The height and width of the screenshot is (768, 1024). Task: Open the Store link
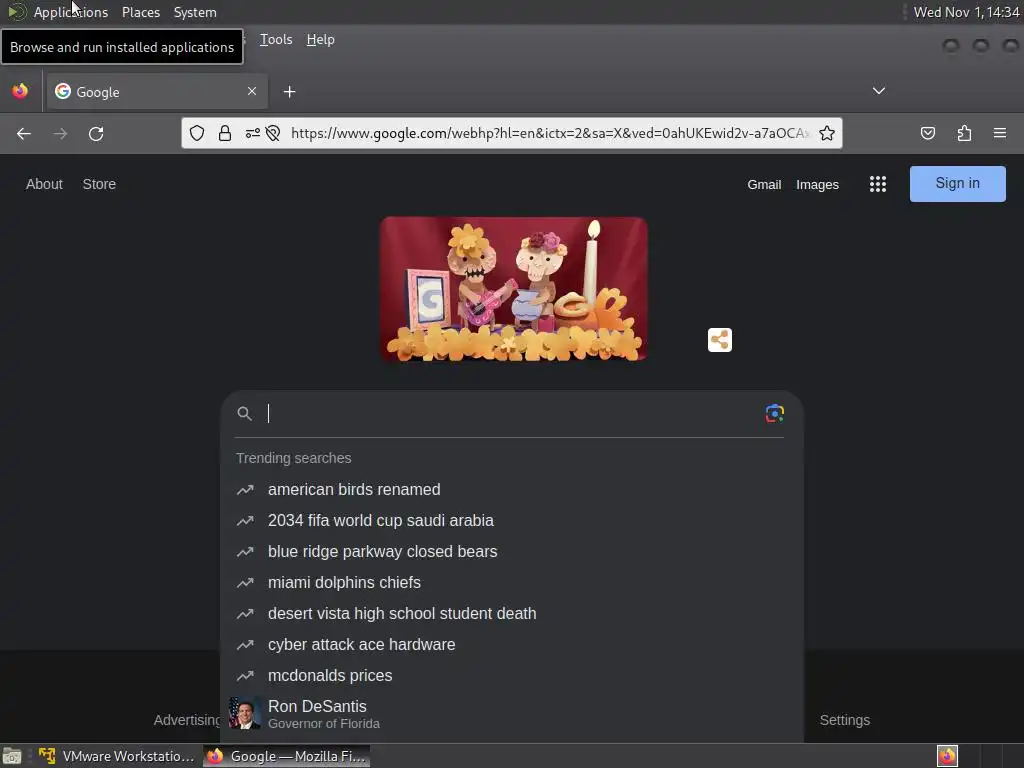(x=99, y=184)
